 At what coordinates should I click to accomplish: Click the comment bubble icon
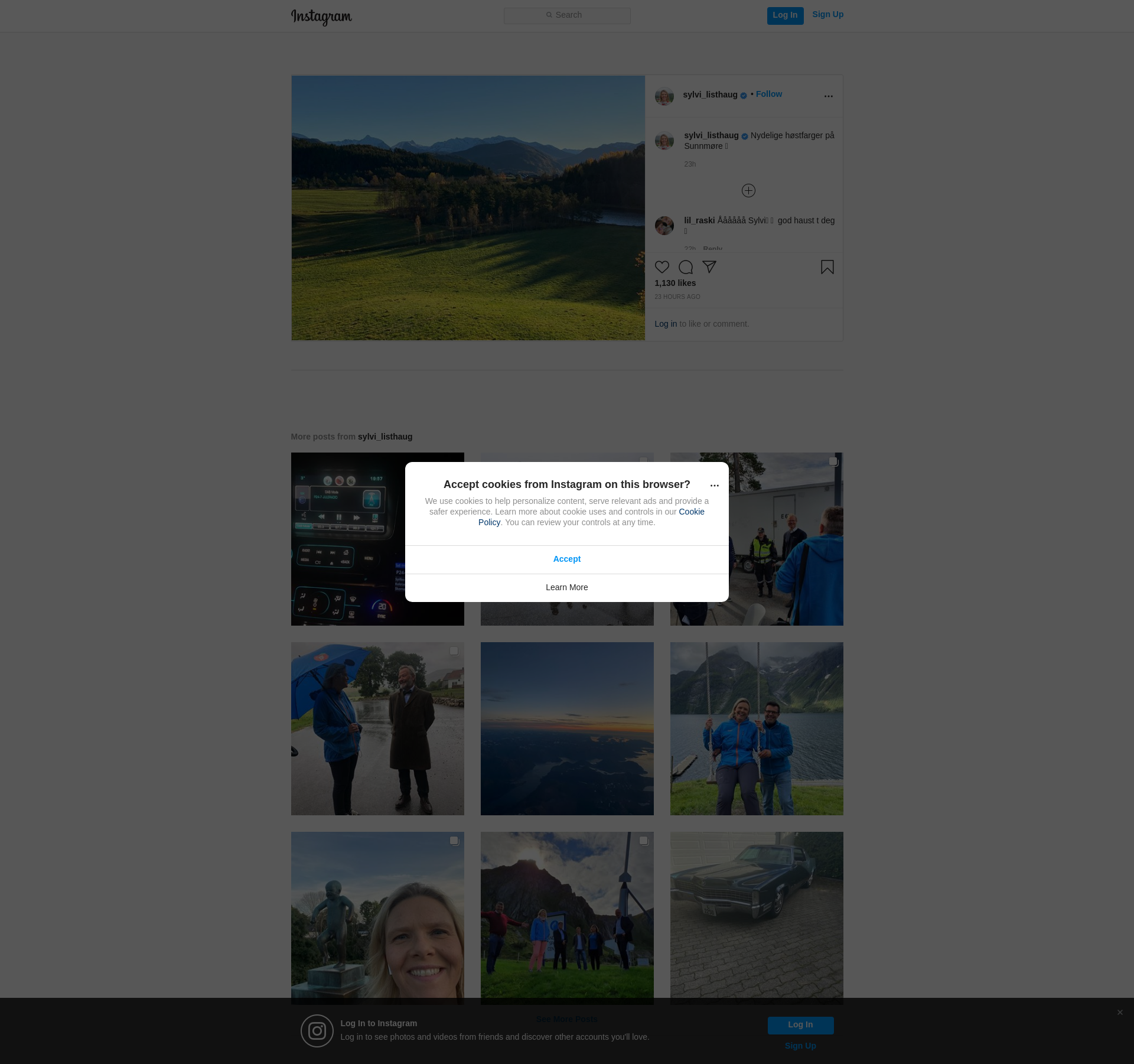point(686,267)
